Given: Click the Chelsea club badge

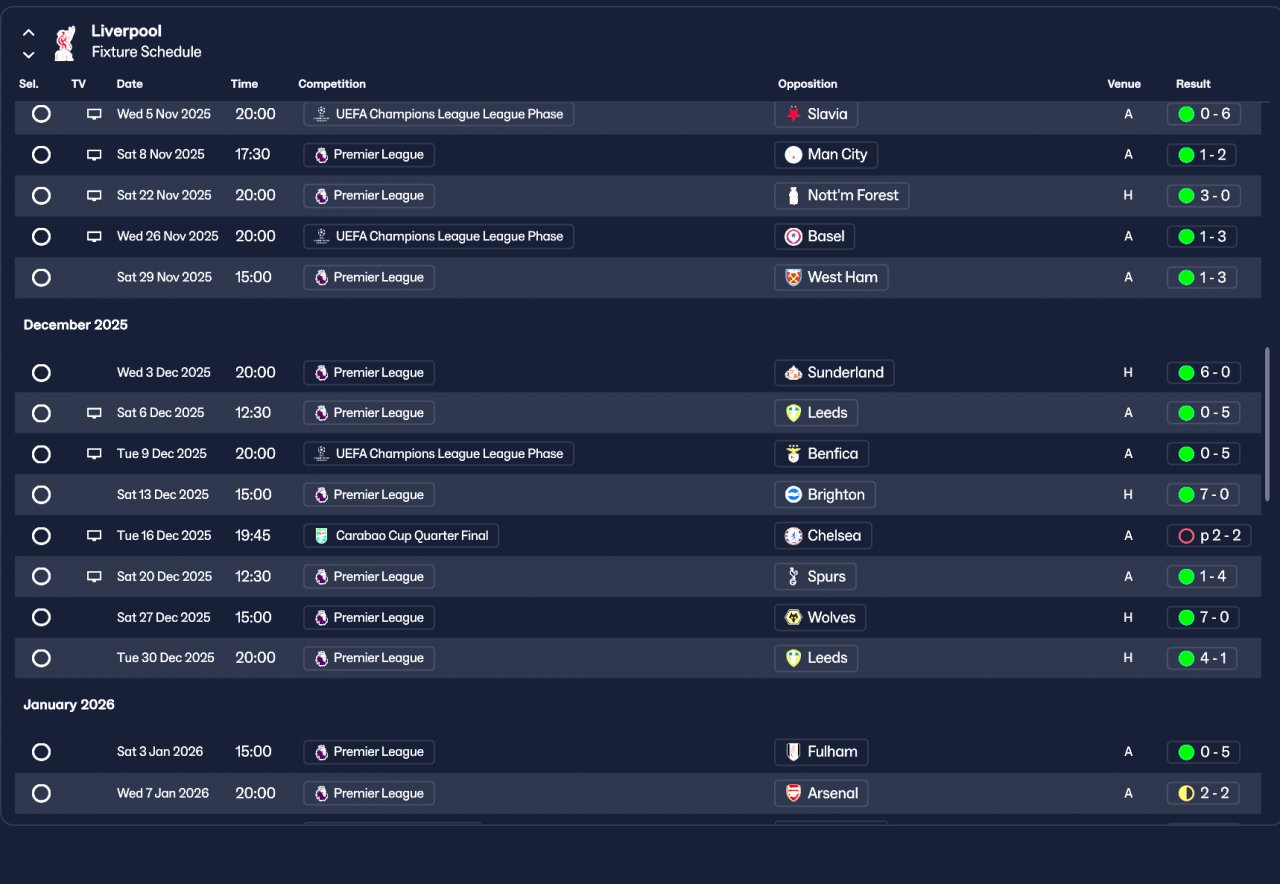Looking at the screenshot, I should pyautogui.click(x=793, y=536).
